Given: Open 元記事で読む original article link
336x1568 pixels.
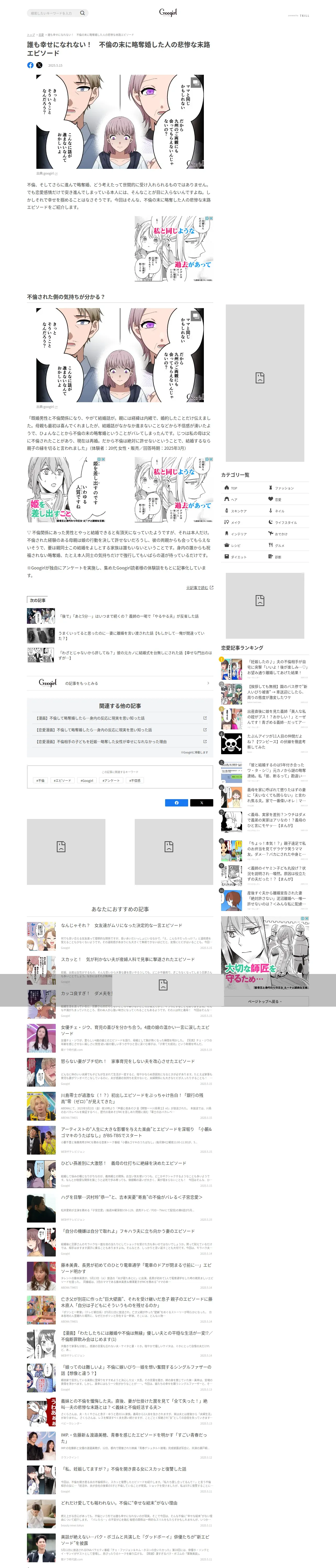Looking at the screenshot, I should (x=199, y=587).
